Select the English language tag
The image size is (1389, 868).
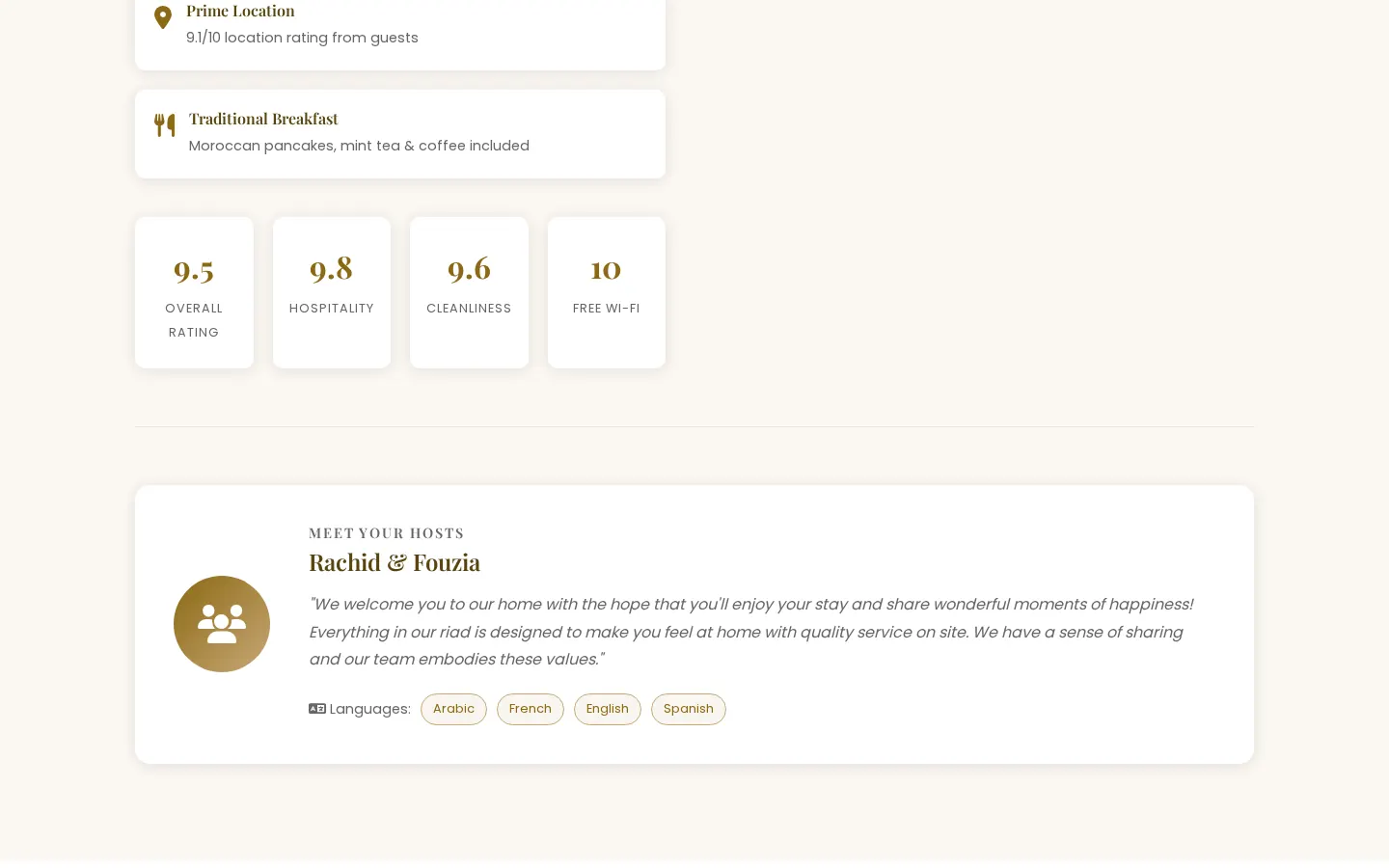click(608, 709)
